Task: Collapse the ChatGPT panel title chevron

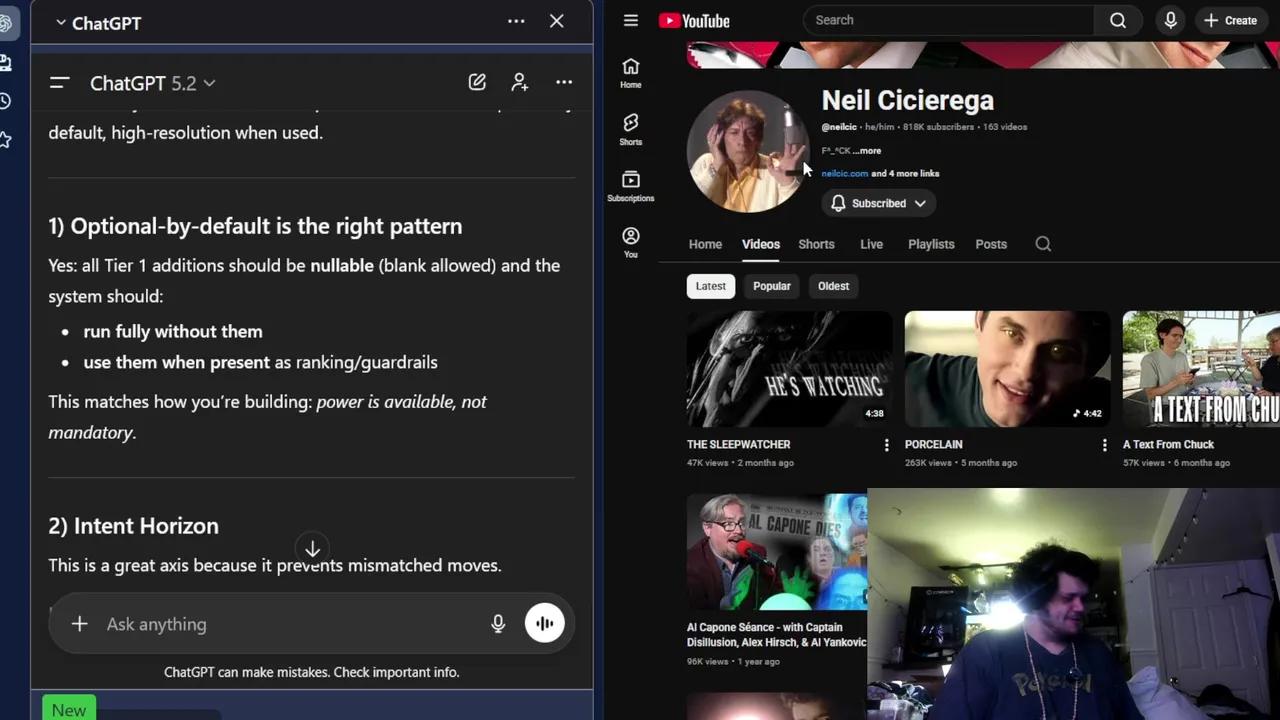Action: click(x=61, y=22)
